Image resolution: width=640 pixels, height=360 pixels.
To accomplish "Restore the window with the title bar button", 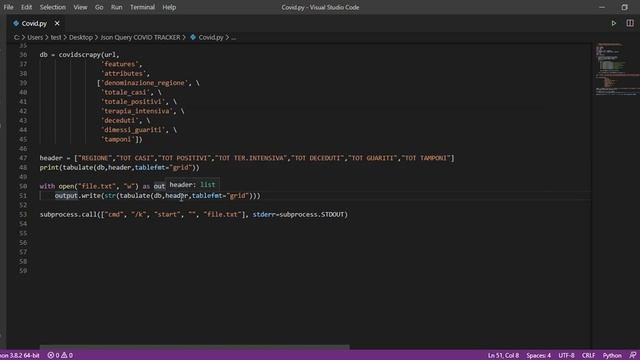I will 624,7.
